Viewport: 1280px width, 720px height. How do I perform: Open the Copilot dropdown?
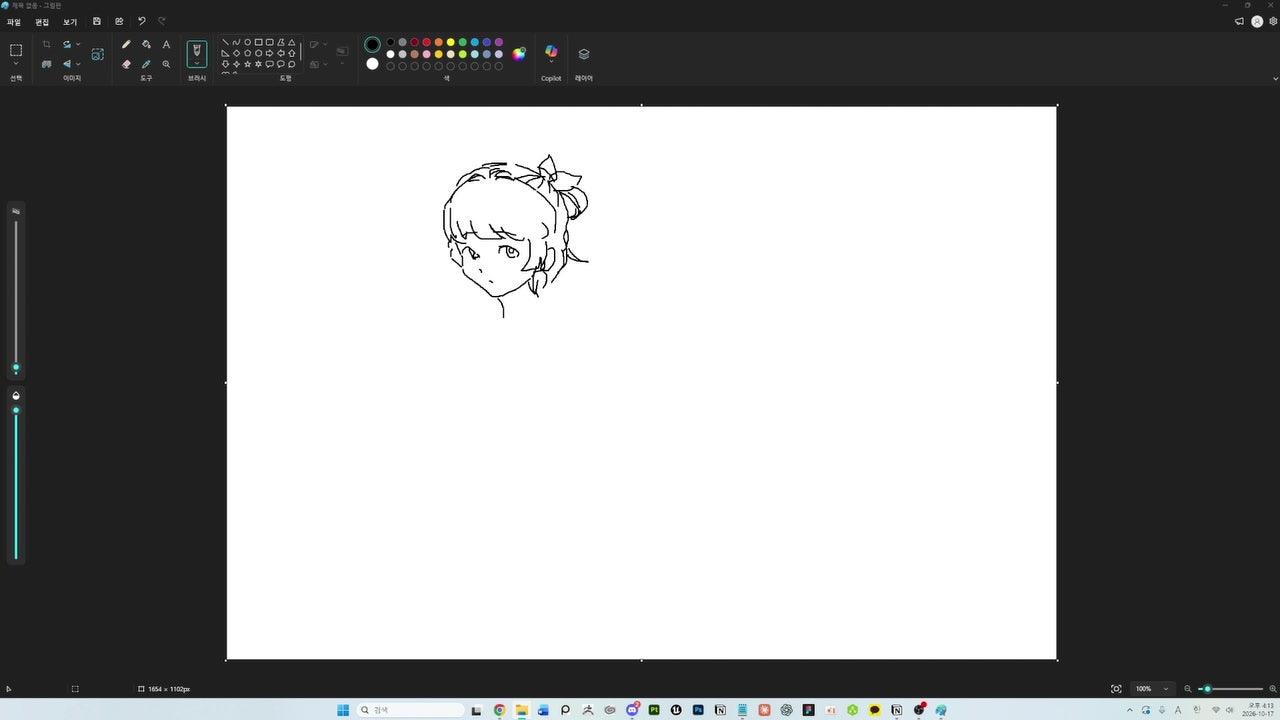click(x=551, y=62)
